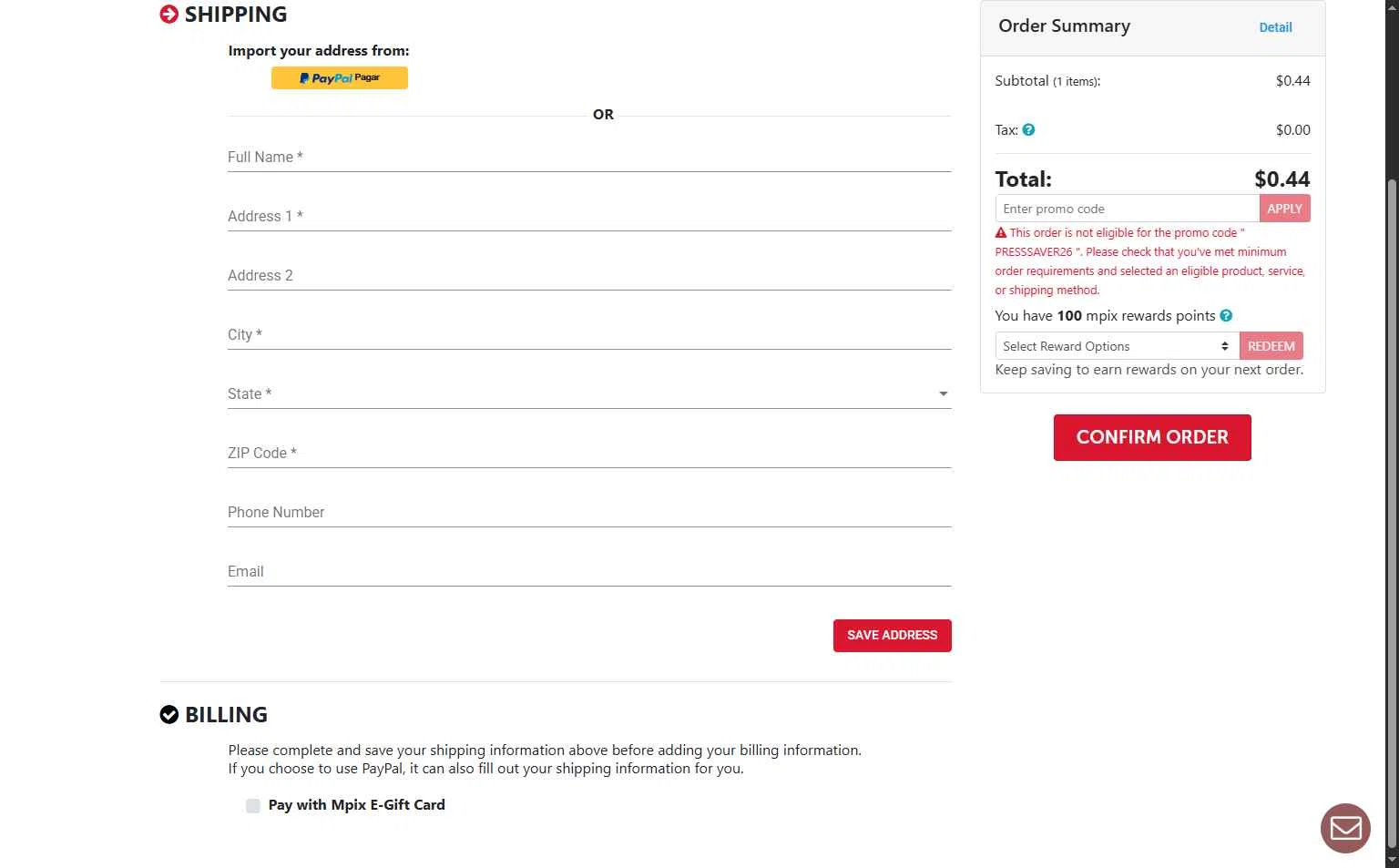Check Pay with Mpix E-Gift Card
Viewport: 1399px width, 868px height.
point(253,805)
